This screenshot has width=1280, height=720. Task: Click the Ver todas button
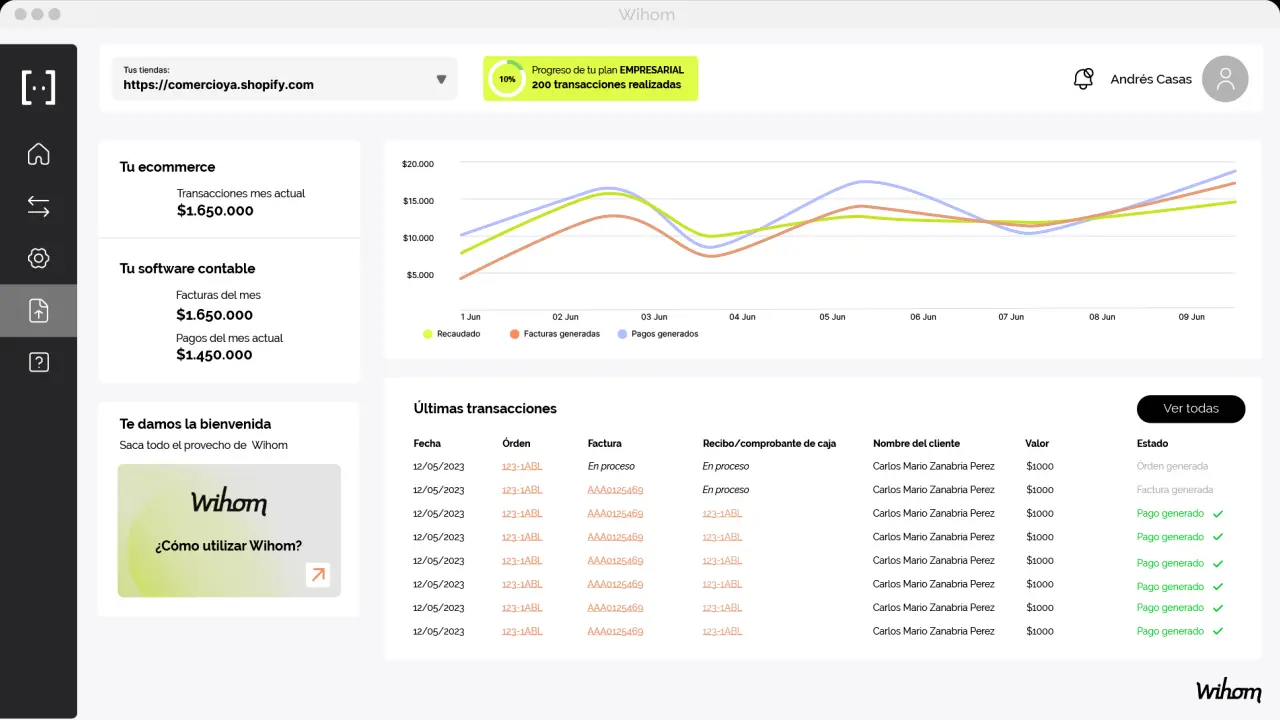tap(1190, 409)
